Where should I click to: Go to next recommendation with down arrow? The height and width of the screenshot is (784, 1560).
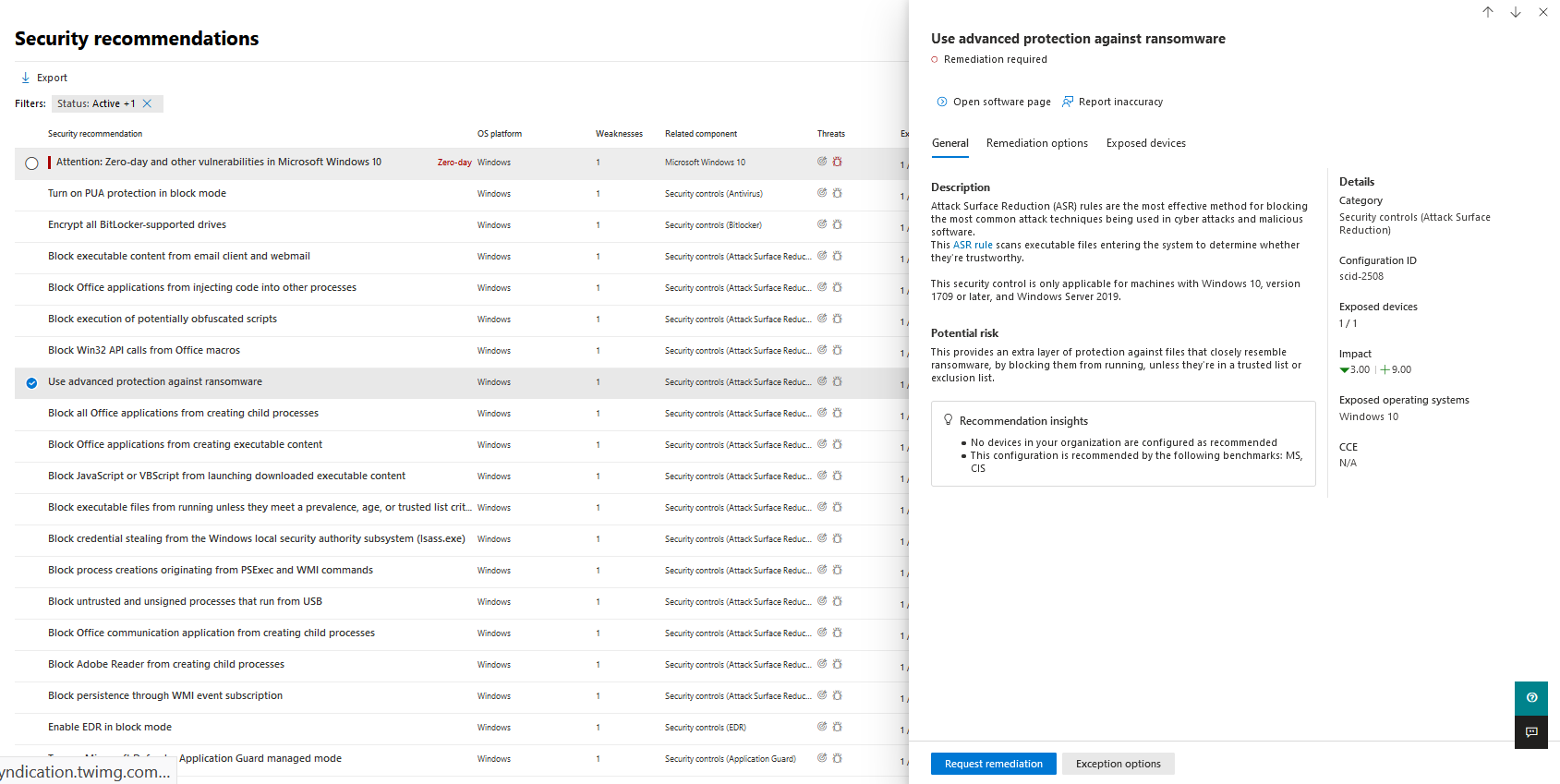(x=1516, y=12)
